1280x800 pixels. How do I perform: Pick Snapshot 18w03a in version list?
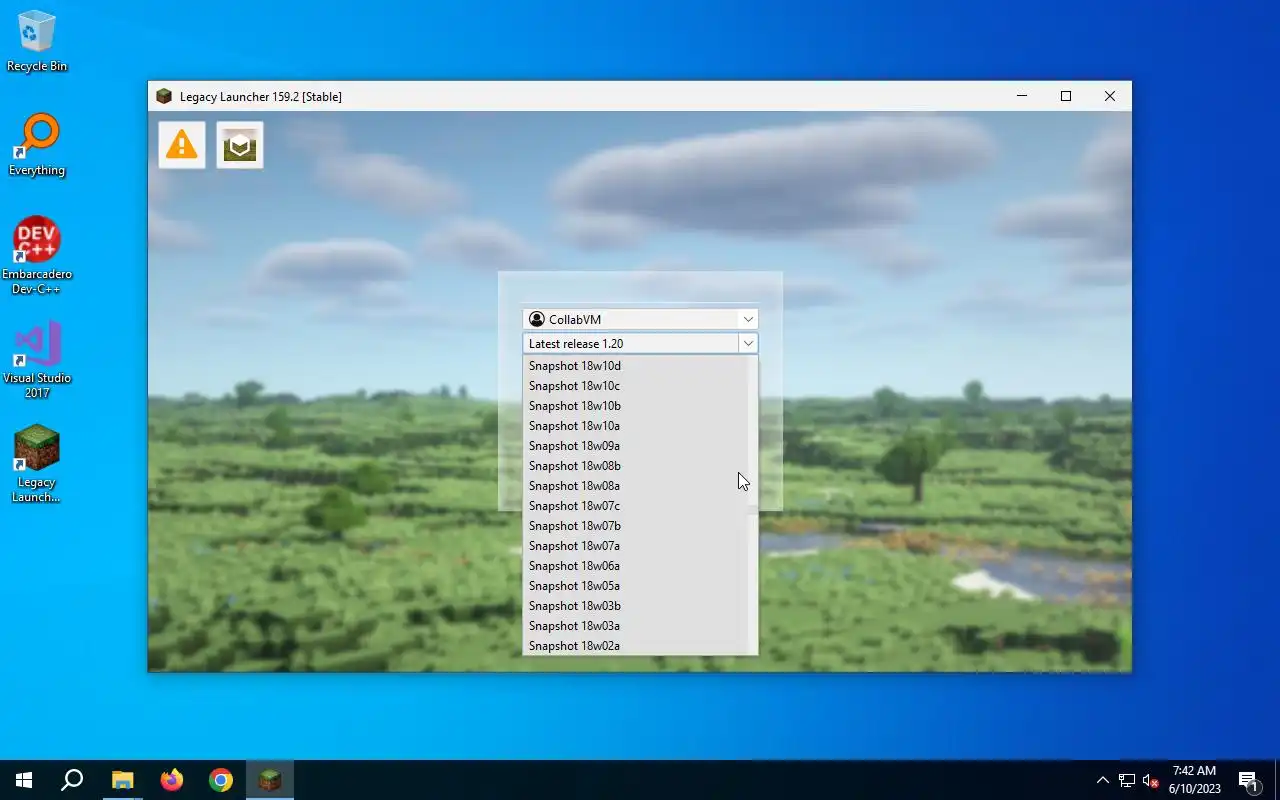pyautogui.click(x=635, y=626)
